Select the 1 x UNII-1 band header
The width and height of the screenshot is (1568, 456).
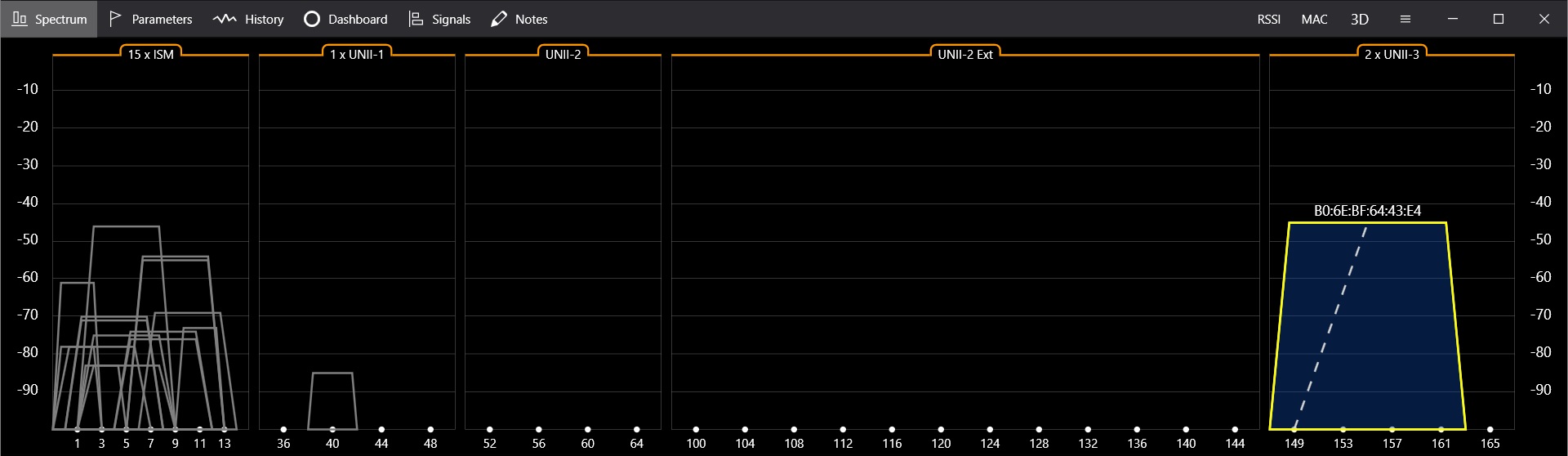tap(357, 54)
